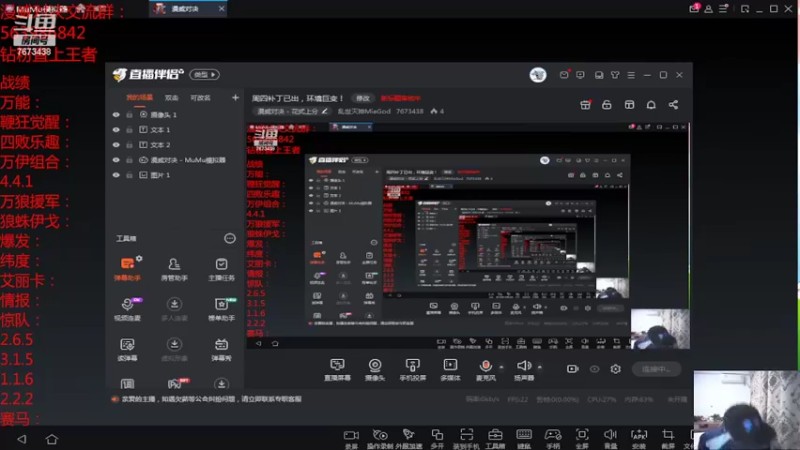
Task: Download the 虚拟形象 tool
Action: click(x=174, y=349)
